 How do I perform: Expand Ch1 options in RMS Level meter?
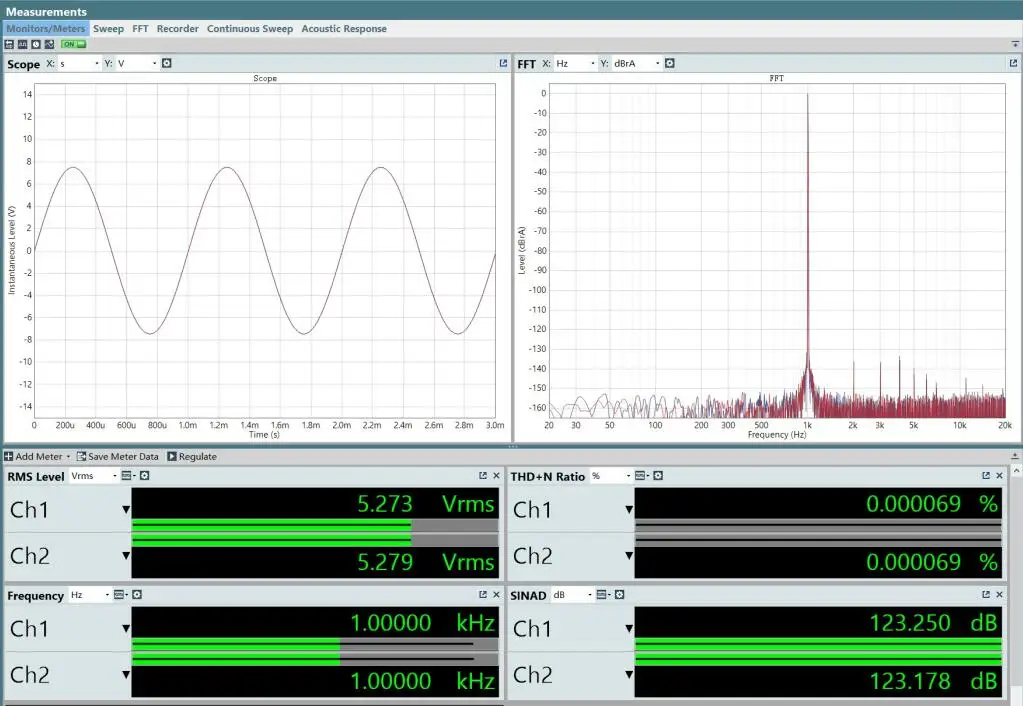pos(126,509)
